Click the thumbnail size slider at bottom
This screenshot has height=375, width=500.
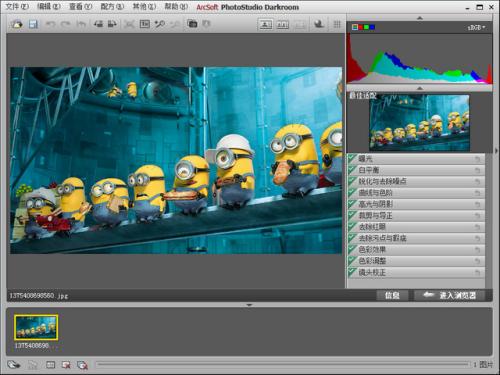pos(282,365)
